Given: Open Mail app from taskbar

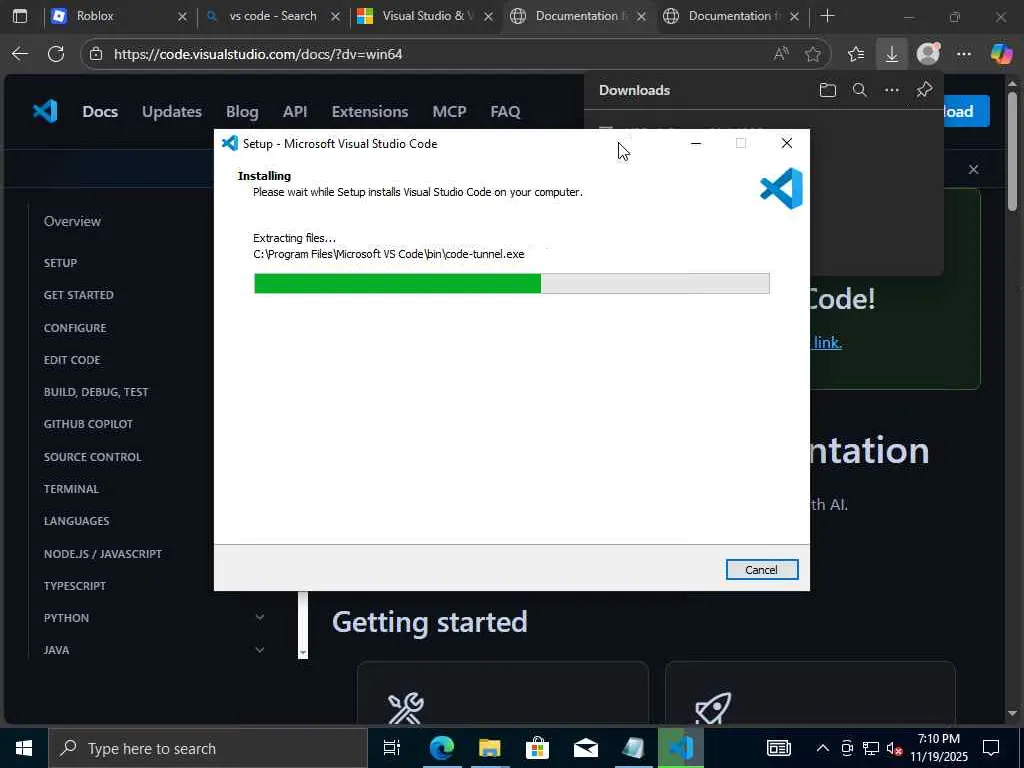Looking at the screenshot, I should pos(586,748).
